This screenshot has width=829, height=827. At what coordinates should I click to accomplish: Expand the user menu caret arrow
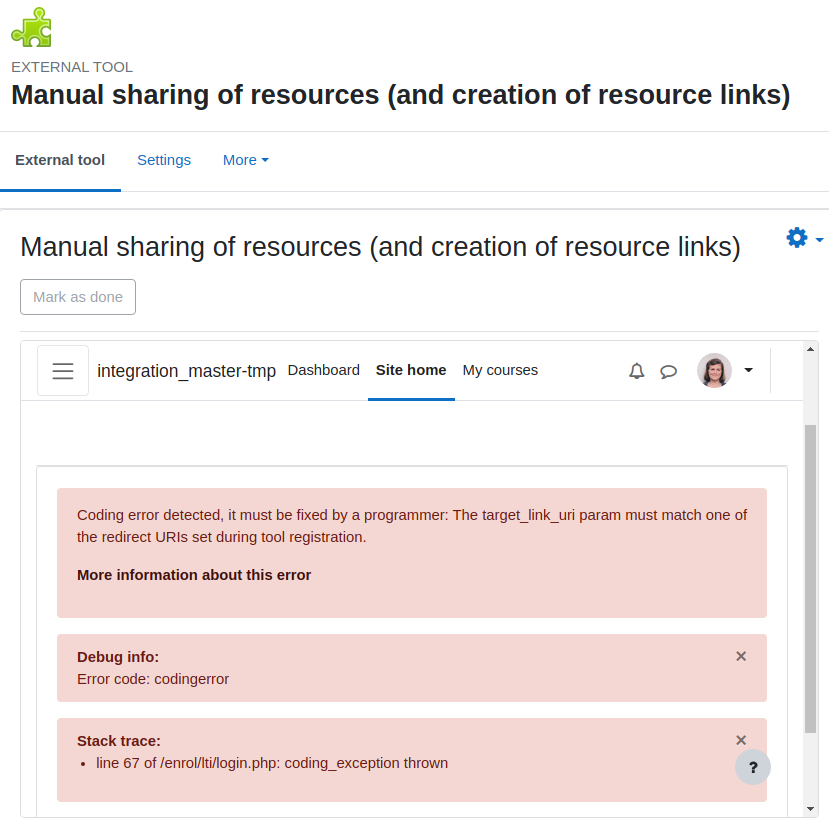tap(748, 370)
